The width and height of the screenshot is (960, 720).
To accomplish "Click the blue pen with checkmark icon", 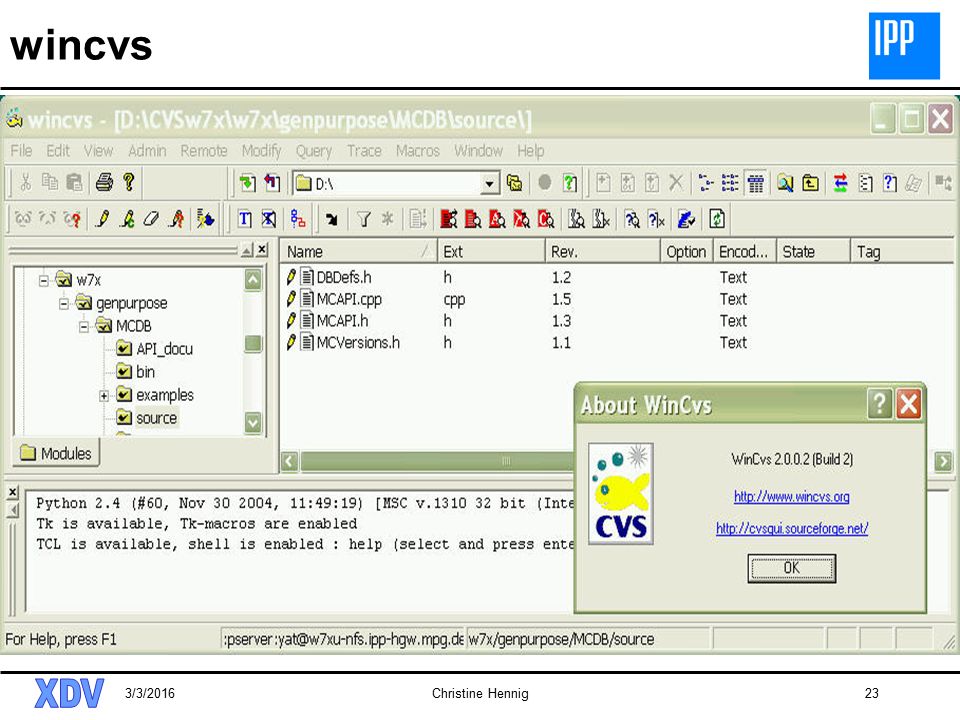I will (x=686, y=219).
